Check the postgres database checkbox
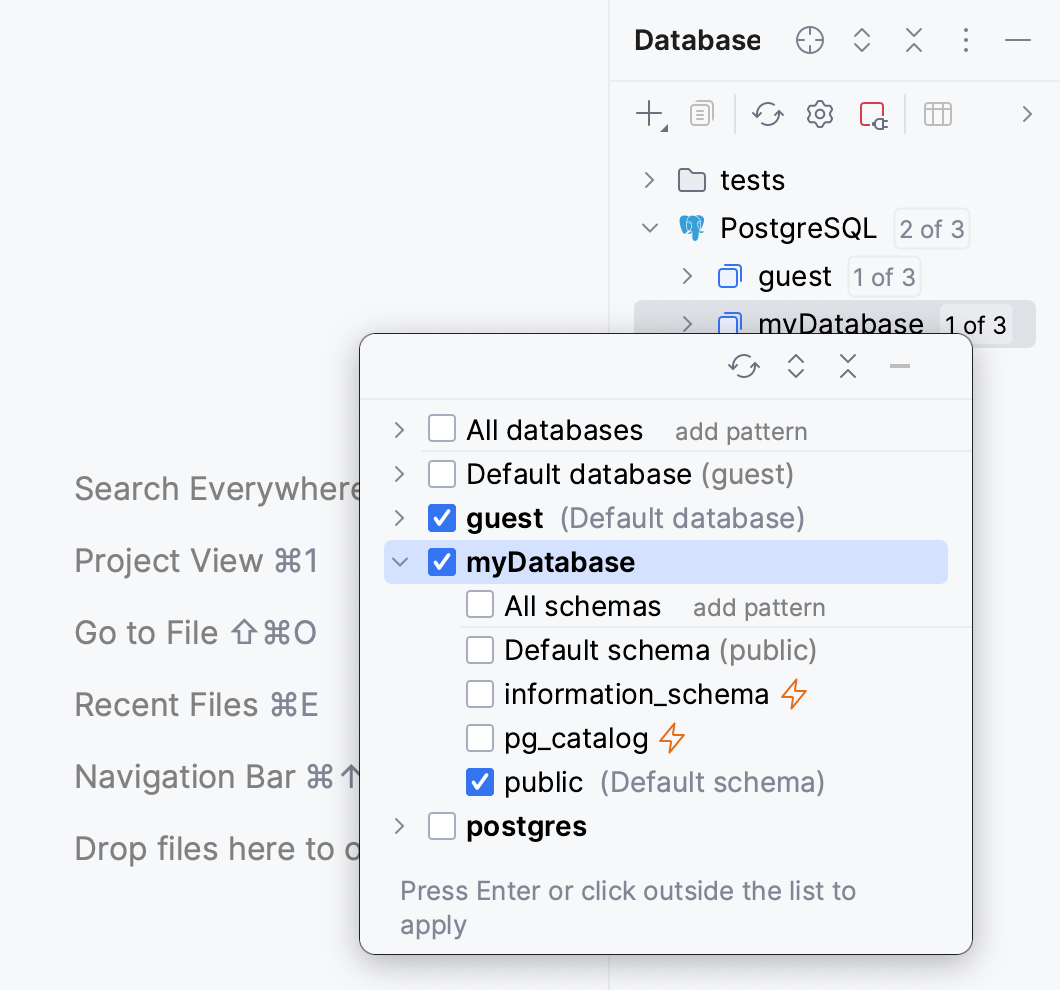The height and width of the screenshot is (990, 1060). click(x=441, y=826)
